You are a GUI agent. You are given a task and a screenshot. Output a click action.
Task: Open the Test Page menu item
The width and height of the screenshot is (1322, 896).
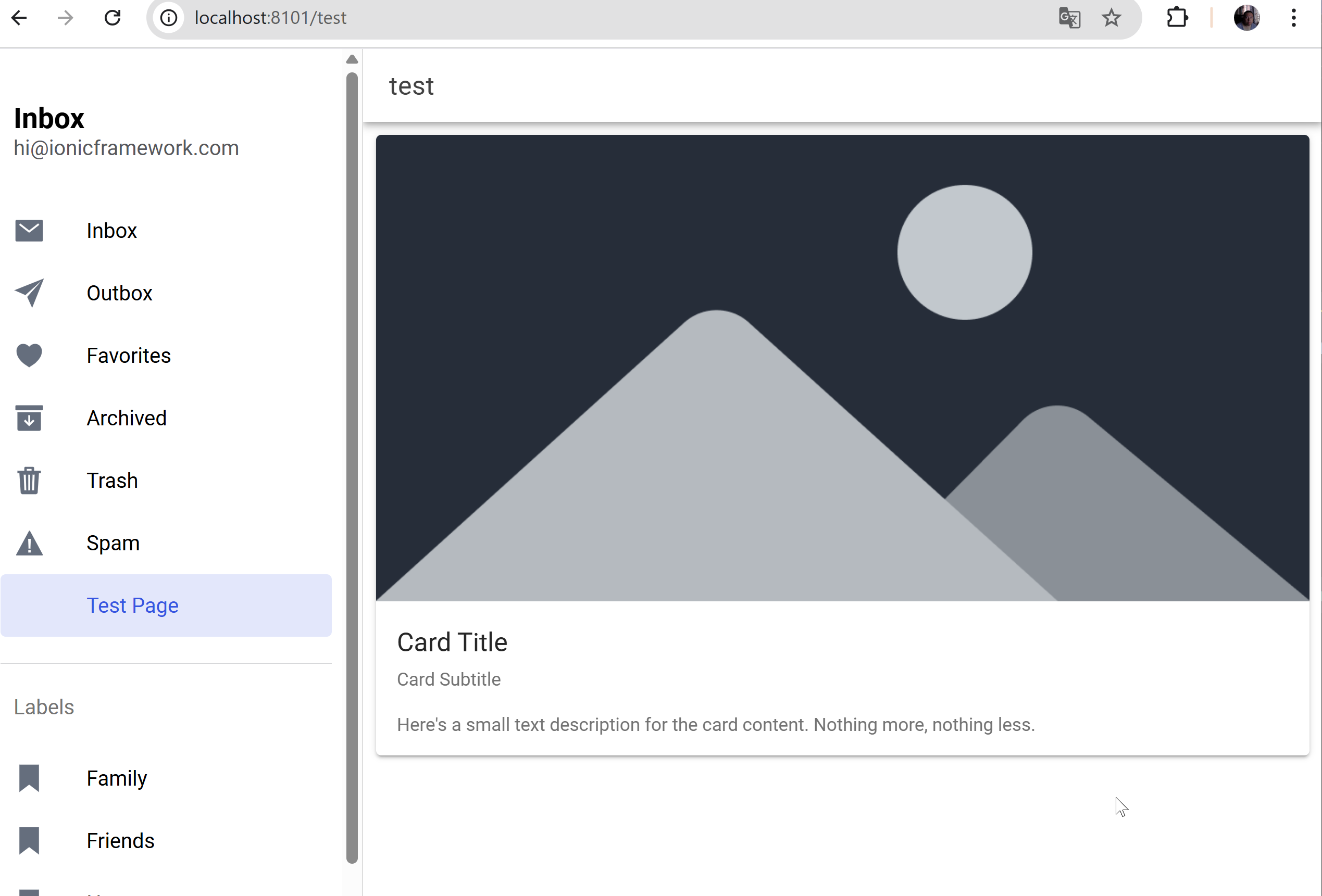coord(132,605)
